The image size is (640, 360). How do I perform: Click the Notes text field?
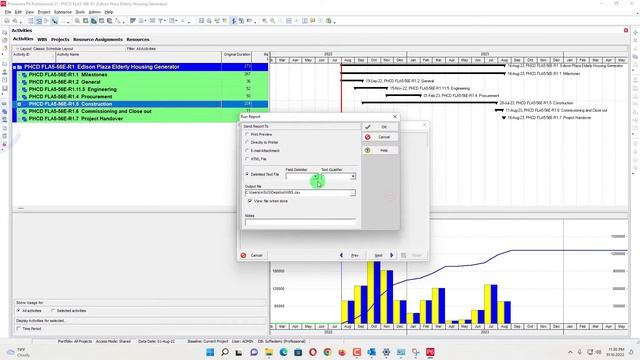point(300,222)
